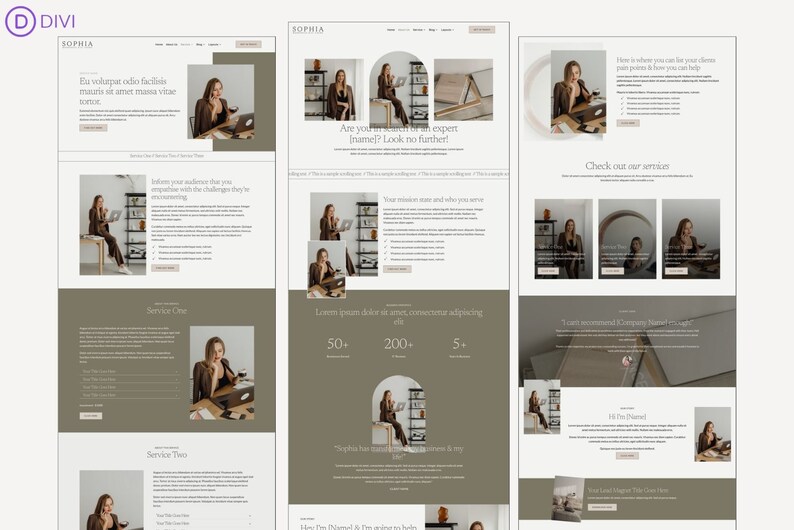This screenshot has width=794, height=530.
Task: Click Lead Magnet cover image
Action: pos(567,499)
